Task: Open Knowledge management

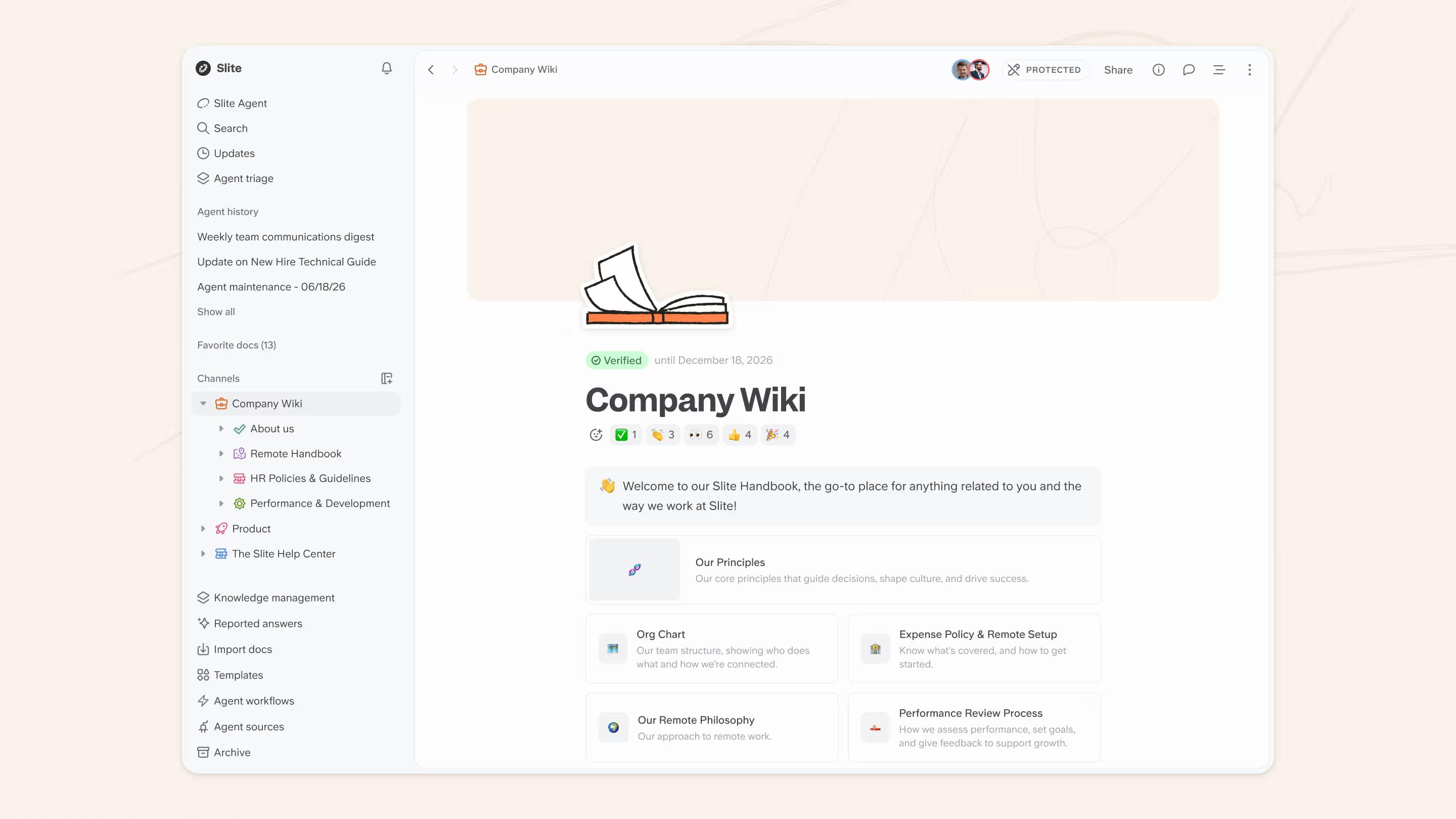Action: pos(296,598)
